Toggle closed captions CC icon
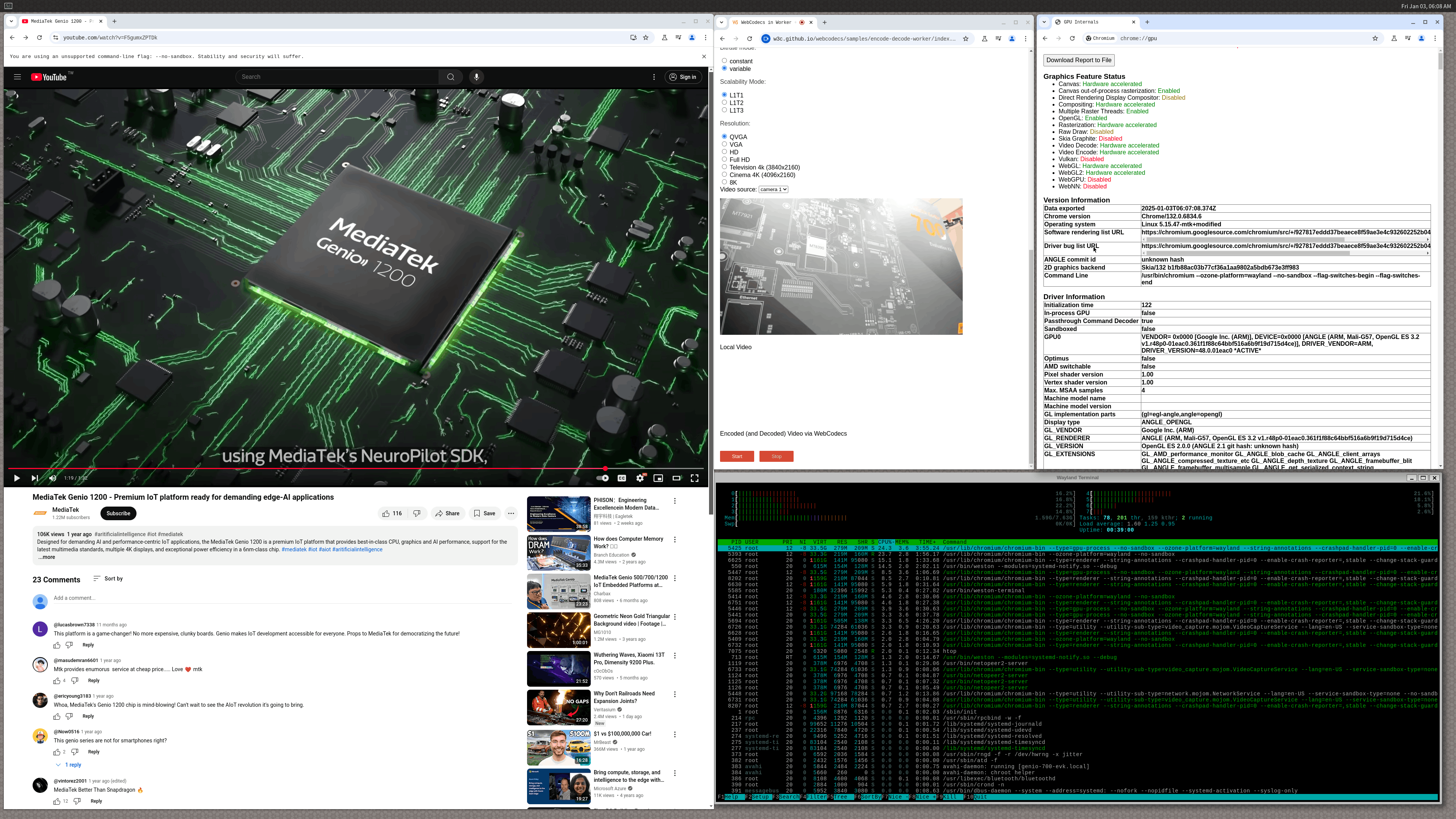Viewport: 1456px width, 819px height. coord(622,478)
